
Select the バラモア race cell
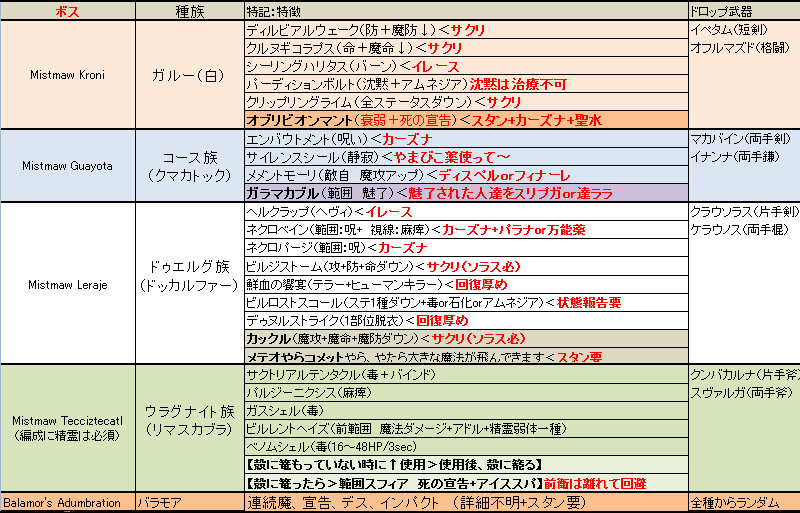point(190,502)
